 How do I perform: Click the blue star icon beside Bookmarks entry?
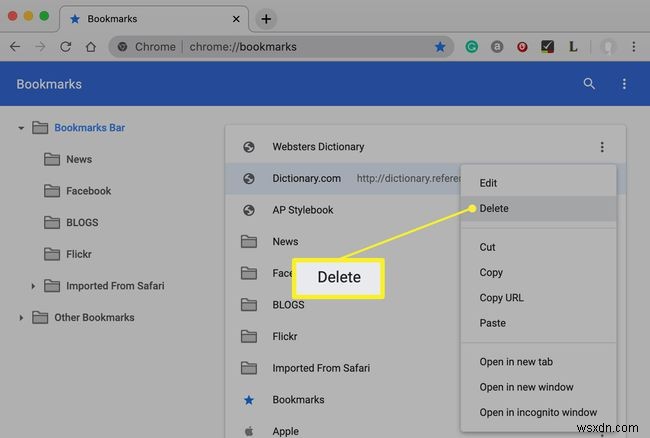coord(249,399)
